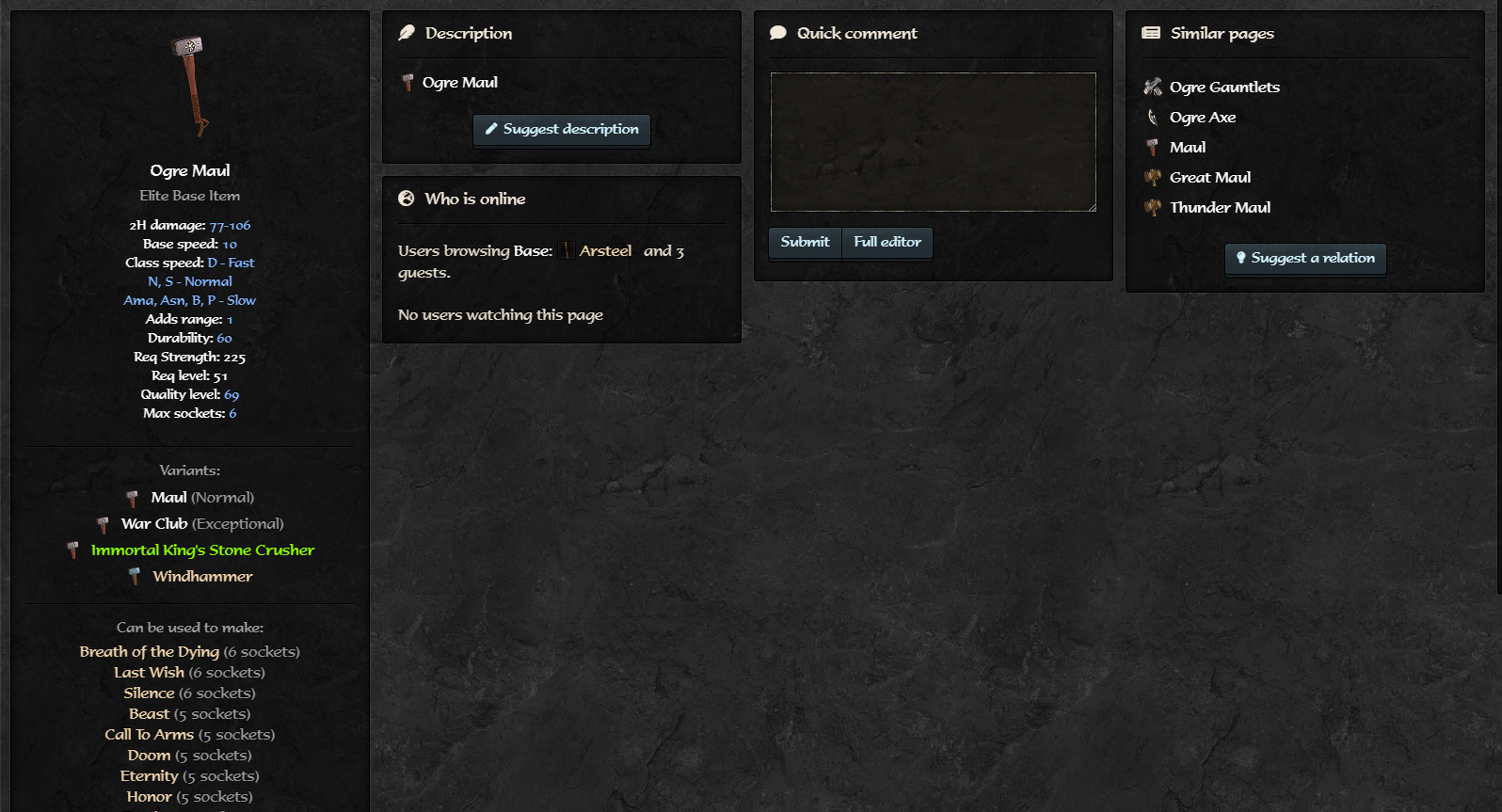Click the War Club variant icon
The image size is (1502, 812).
click(104, 524)
